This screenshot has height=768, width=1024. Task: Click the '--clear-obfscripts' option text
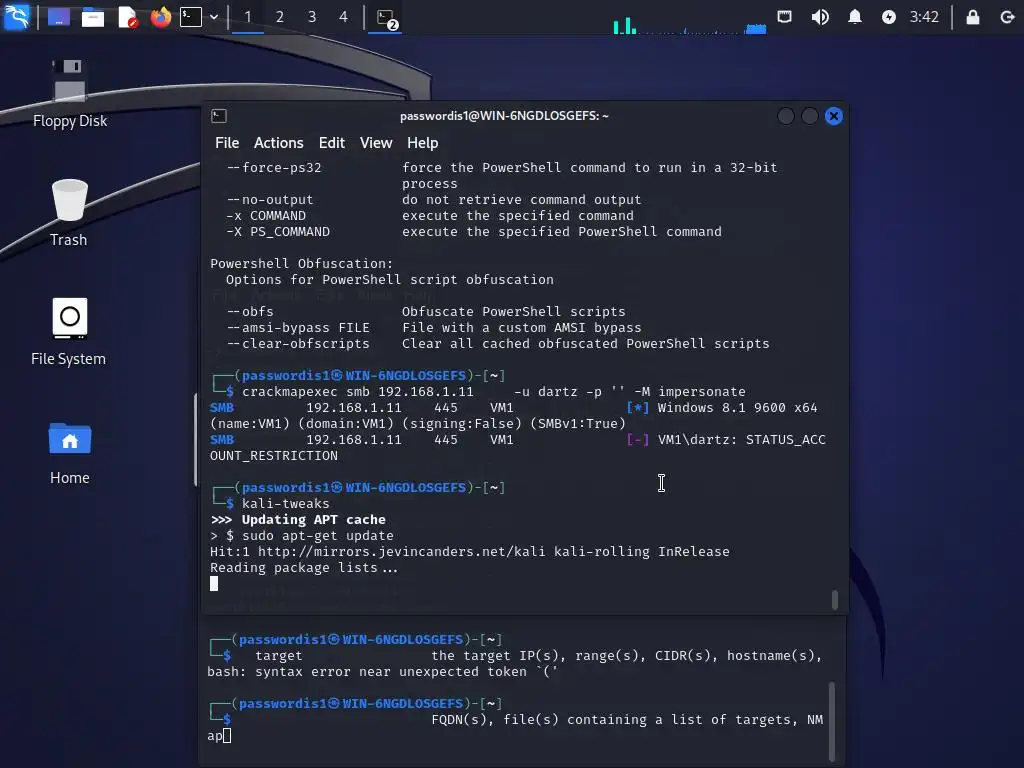click(298, 344)
